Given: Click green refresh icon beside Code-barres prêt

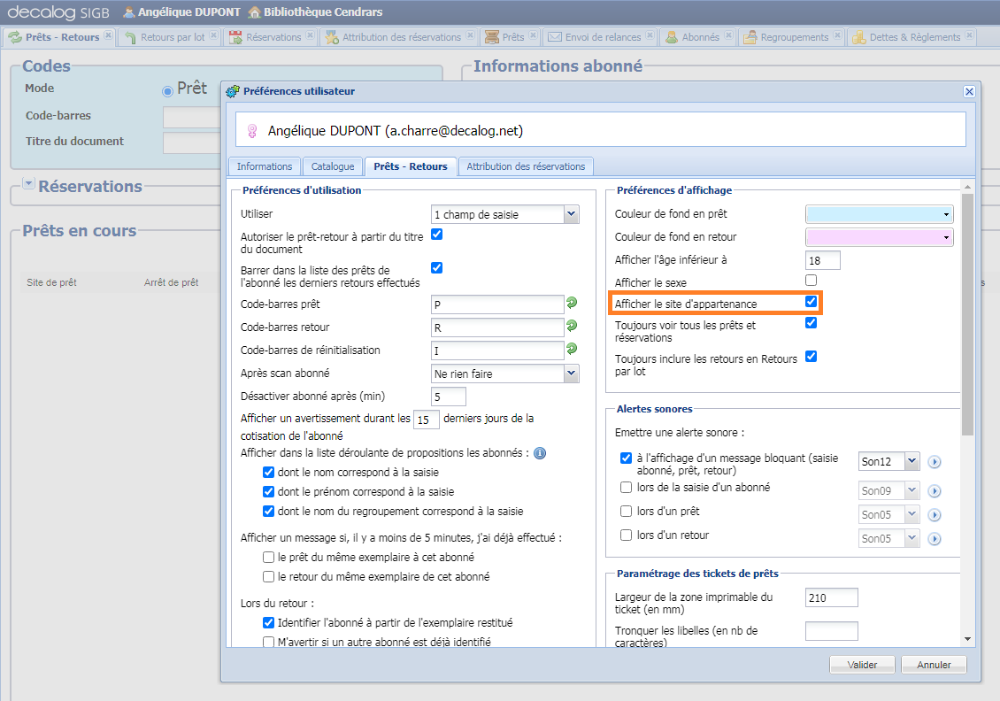Looking at the screenshot, I should (x=572, y=303).
